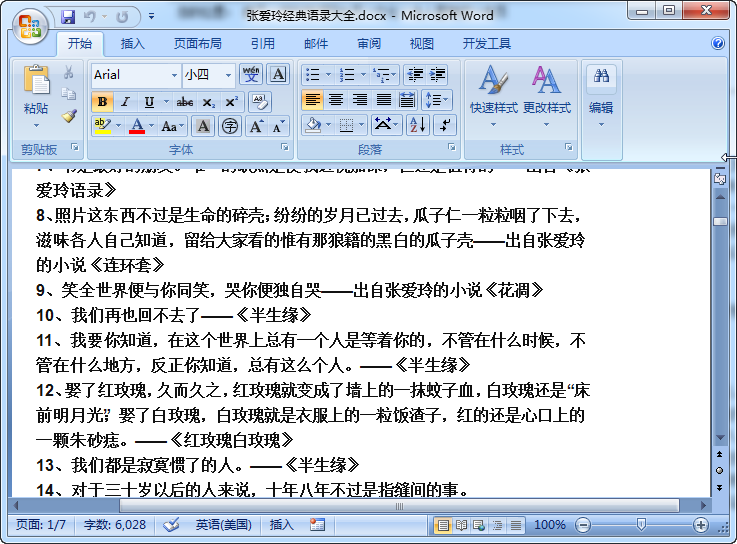Undo the last action
737x544 pixels.
[x=89, y=17]
